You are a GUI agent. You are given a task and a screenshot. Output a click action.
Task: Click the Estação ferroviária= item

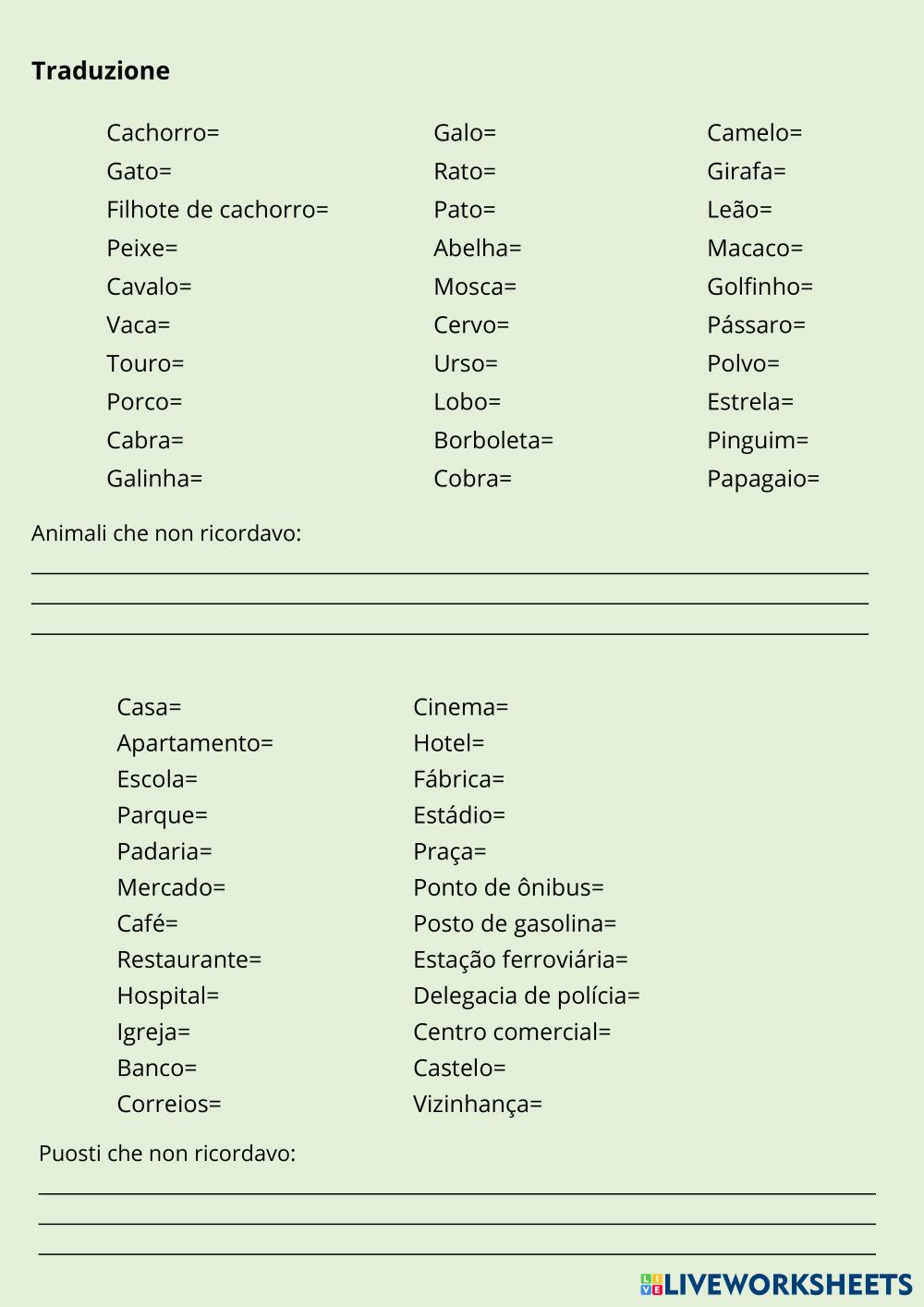(x=520, y=959)
